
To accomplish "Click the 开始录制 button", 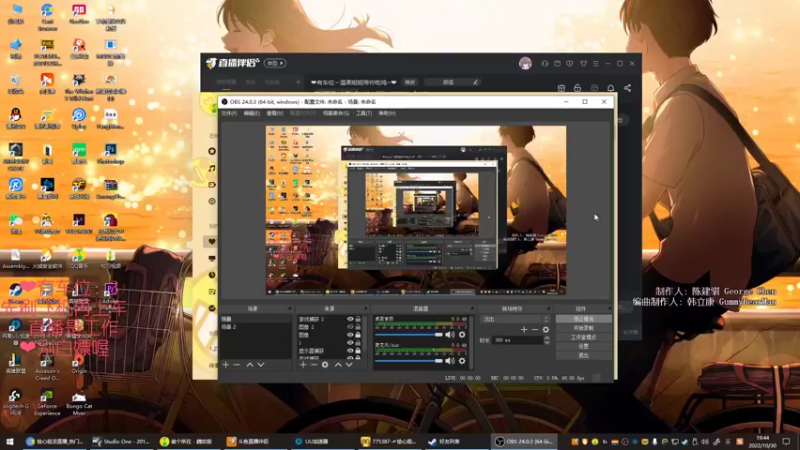I will (x=584, y=328).
